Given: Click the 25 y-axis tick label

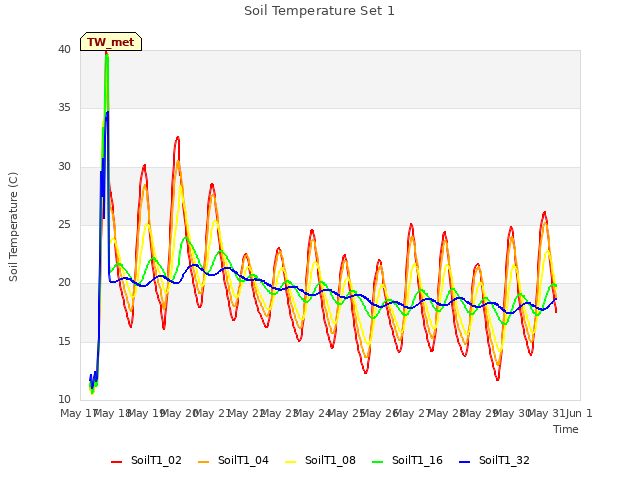Looking at the screenshot, I should (x=64, y=224).
